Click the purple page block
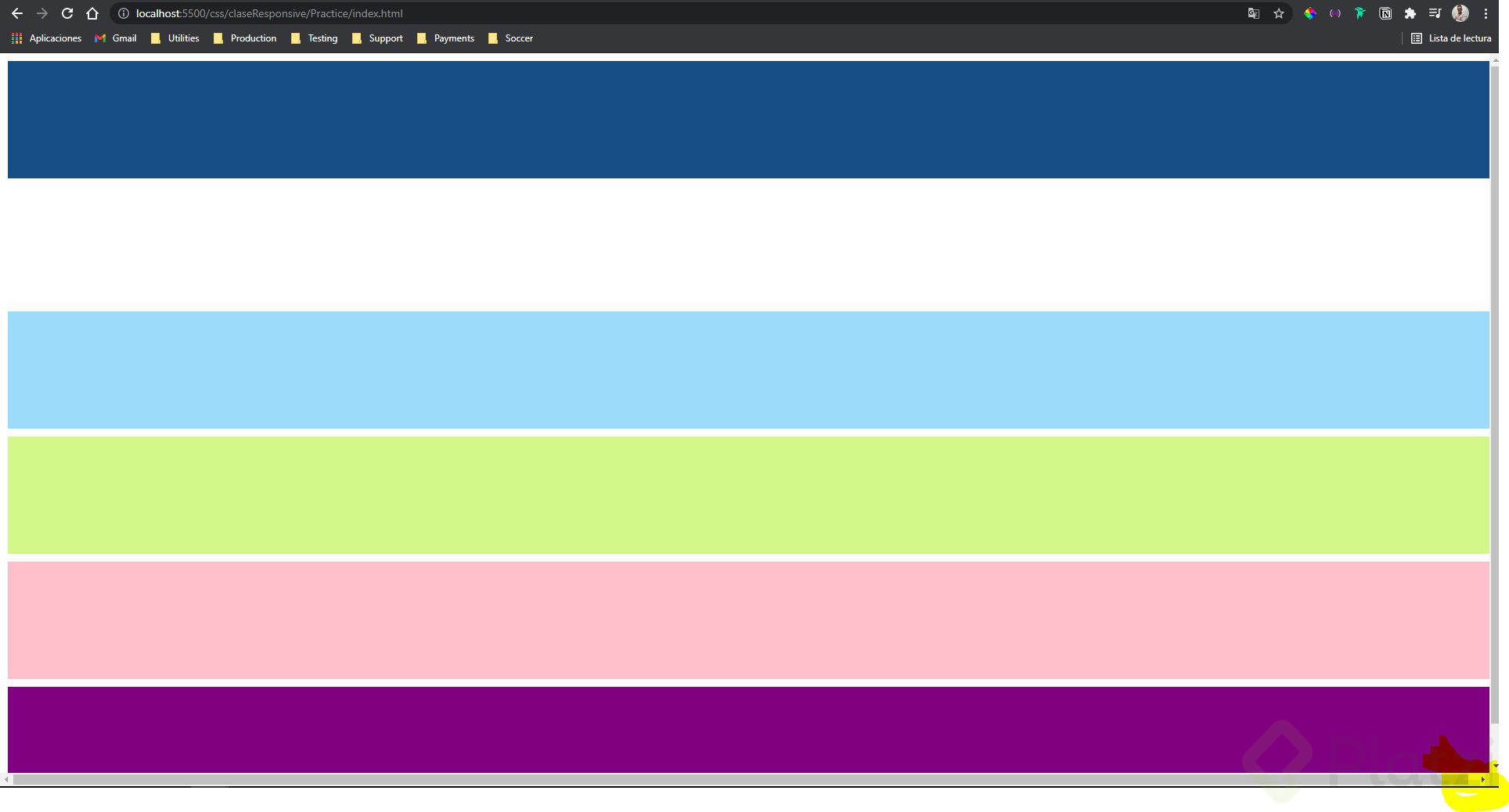The image size is (1509, 812). click(748, 730)
